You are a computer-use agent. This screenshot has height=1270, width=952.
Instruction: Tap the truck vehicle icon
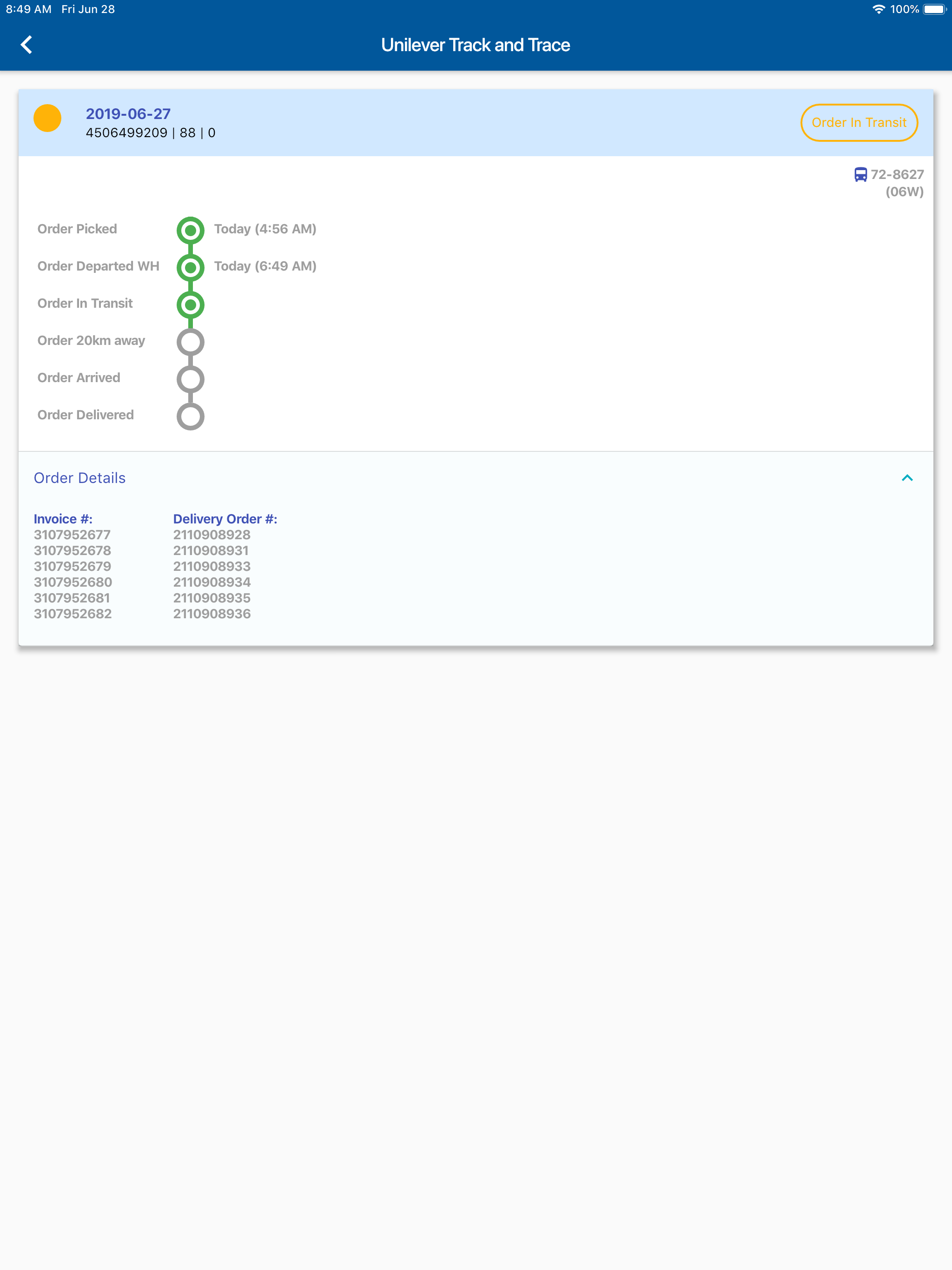coord(860,174)
